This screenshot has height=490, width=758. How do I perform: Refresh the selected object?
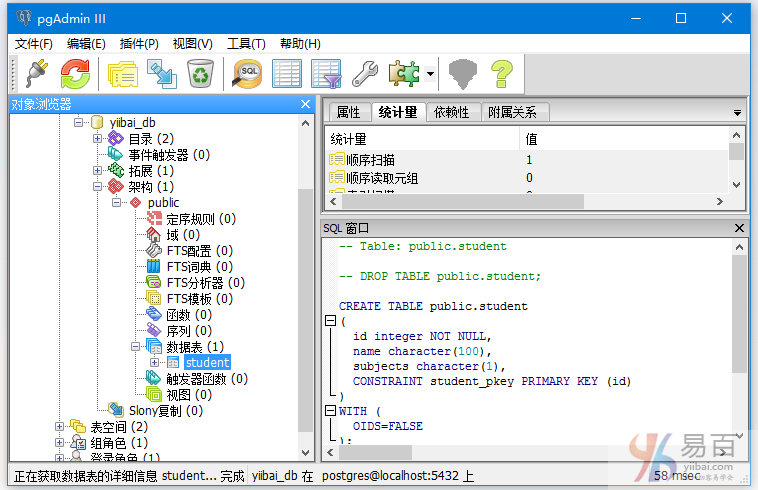[76, 73]
